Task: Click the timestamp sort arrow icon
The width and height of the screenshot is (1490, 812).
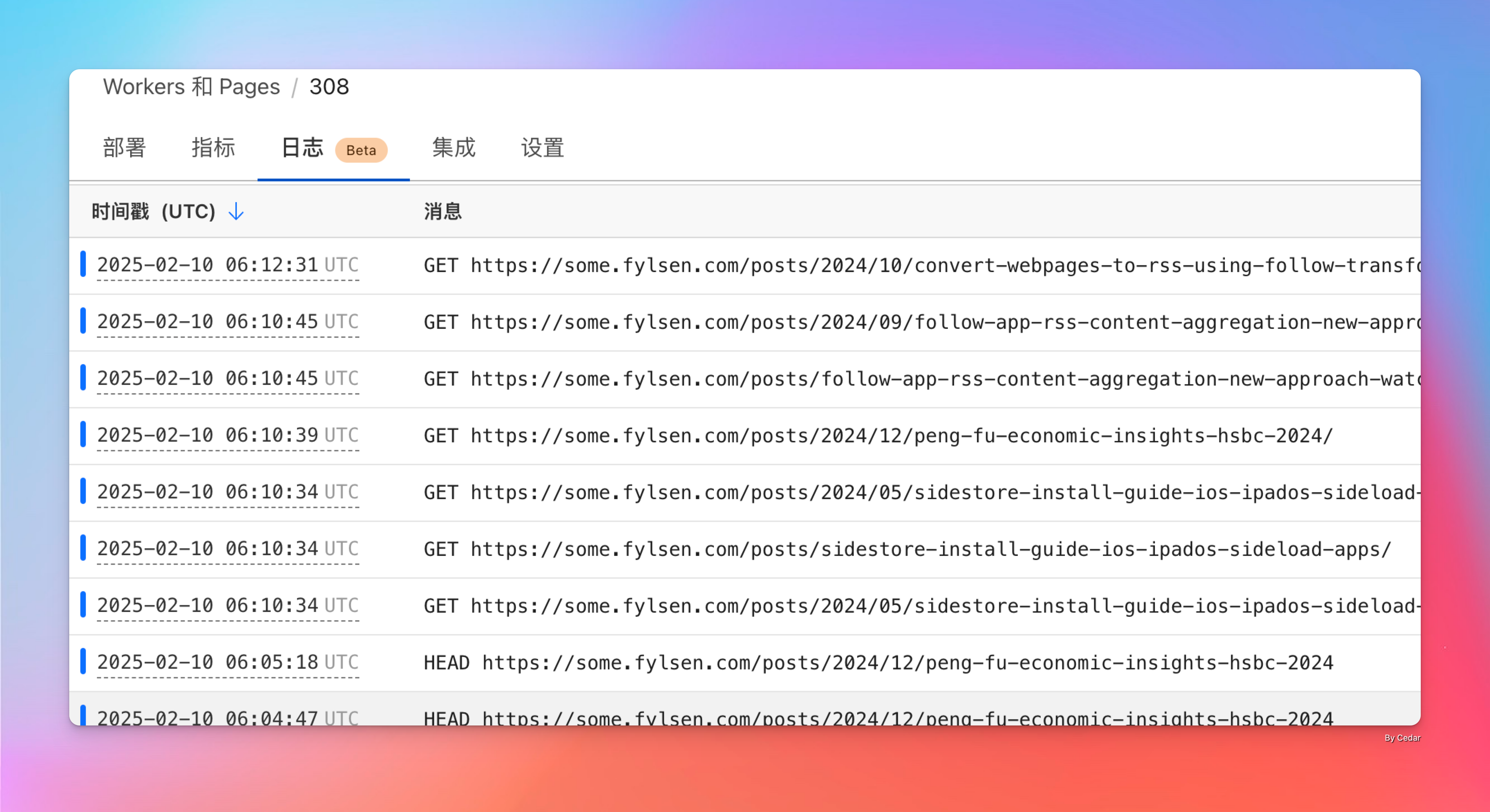Action: [236, 212]
